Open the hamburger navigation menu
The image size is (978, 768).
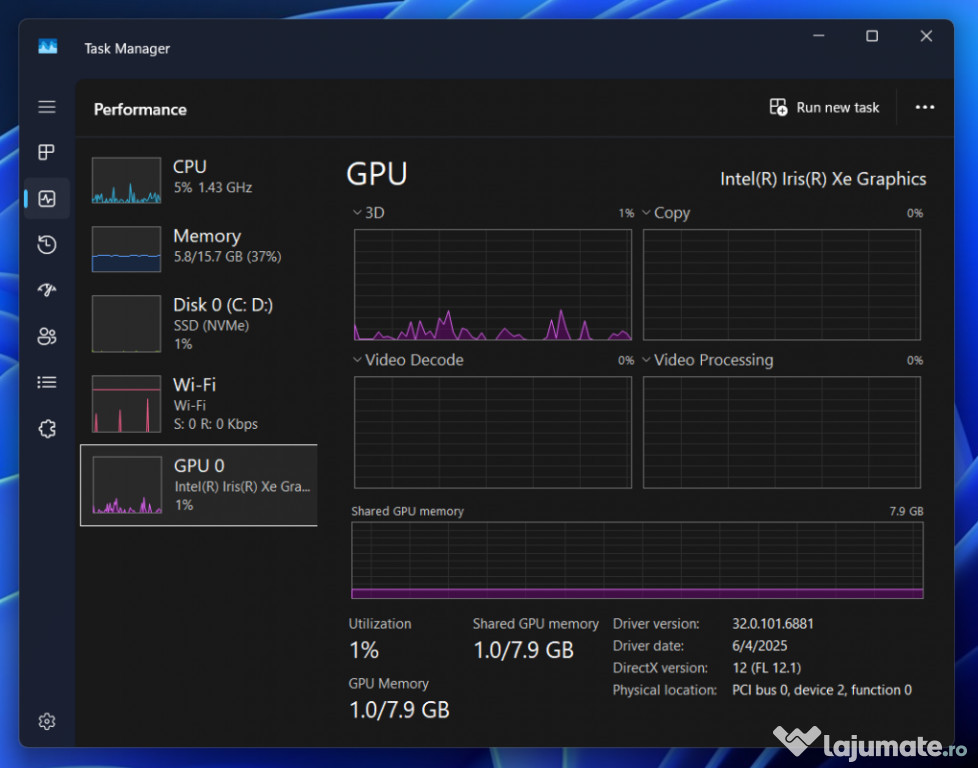(x=47, y=107)
